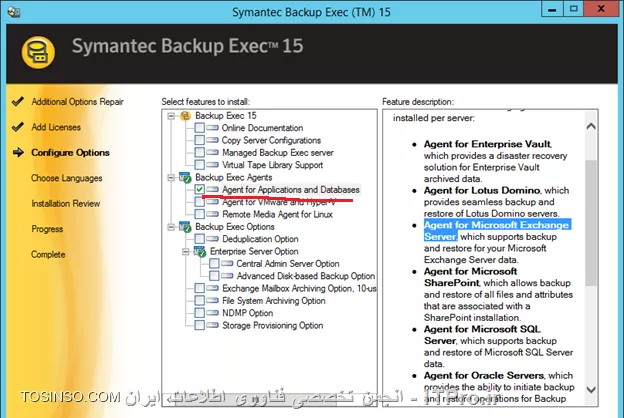Image resolution: width=624 pixels, height=418 pixels.
Task: Collapse the Enterprise Server Option node
Action: click(x=185, y=252)
